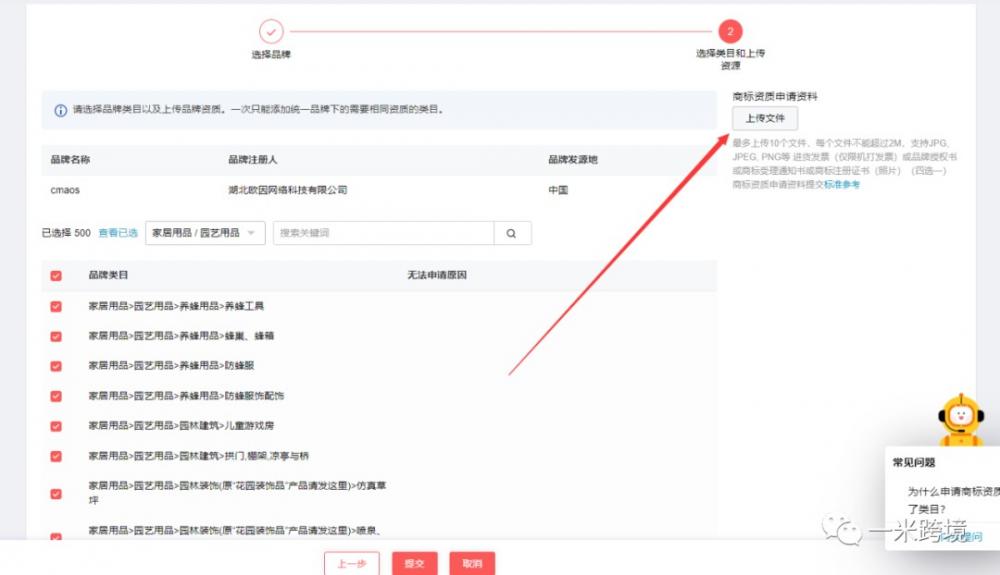Screen dimensions: 1000x575
Task: Uncheck the 防蜂服 category checkbox
Action: (x=56, y=366)
